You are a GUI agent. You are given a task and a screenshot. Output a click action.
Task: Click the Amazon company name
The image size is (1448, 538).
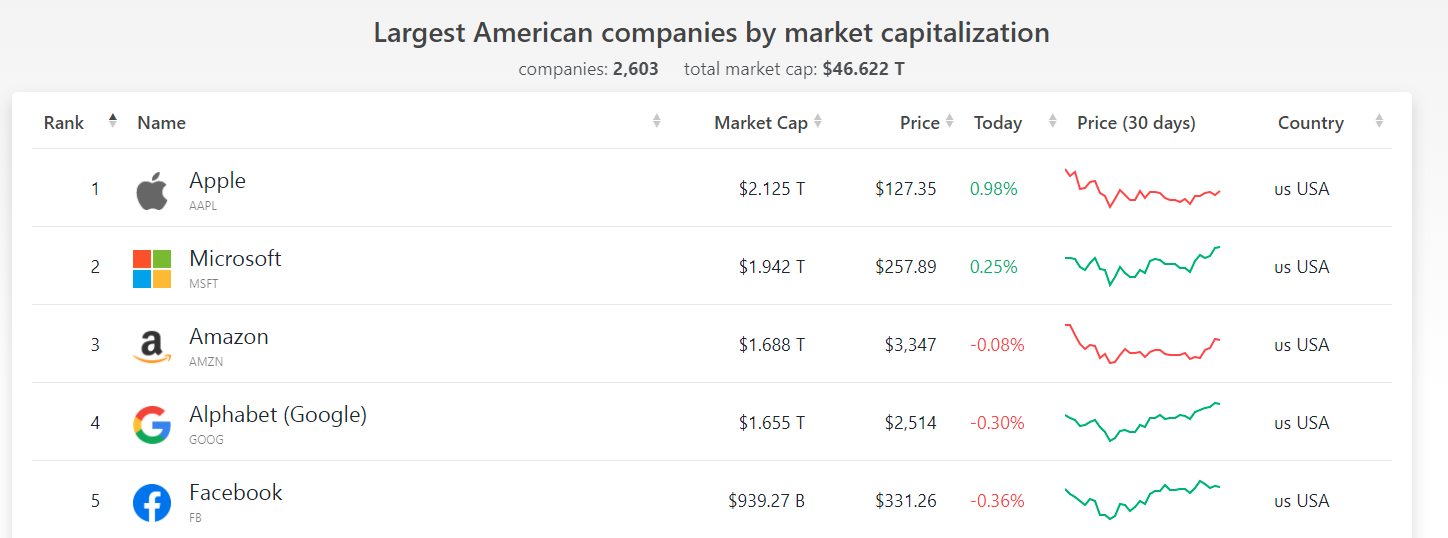point(229,337)
